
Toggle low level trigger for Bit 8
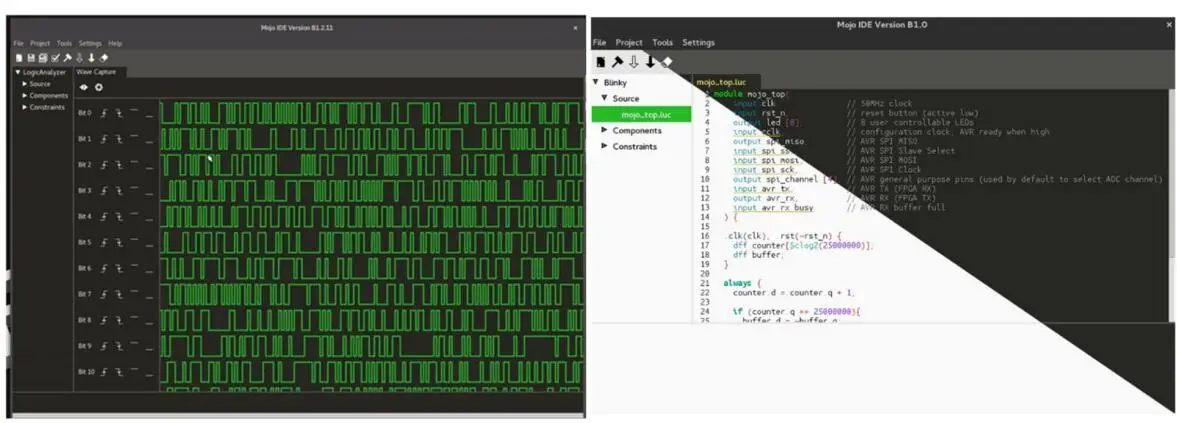[150, 324]
